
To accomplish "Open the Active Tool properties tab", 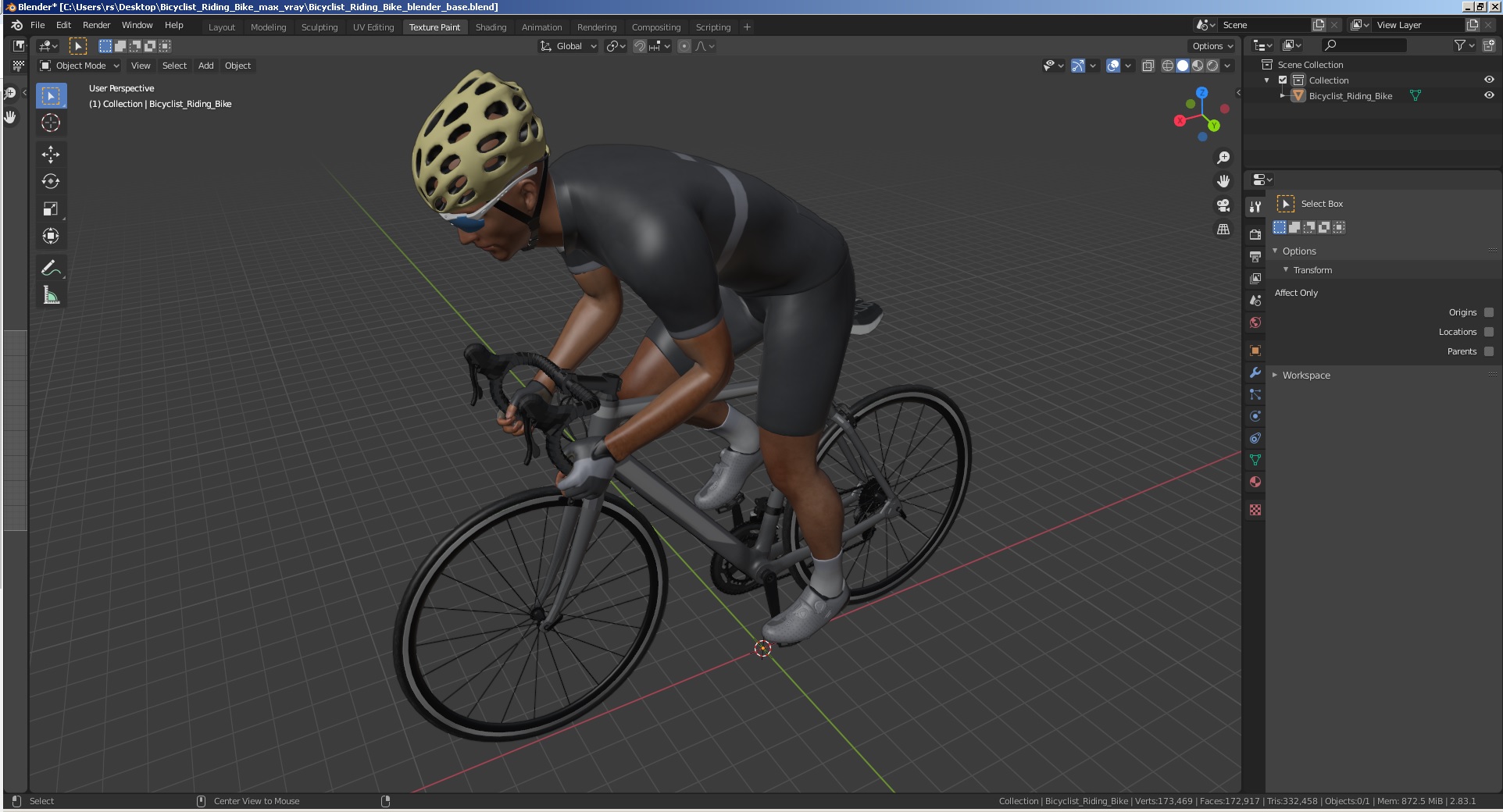I will pos(1255,207).
